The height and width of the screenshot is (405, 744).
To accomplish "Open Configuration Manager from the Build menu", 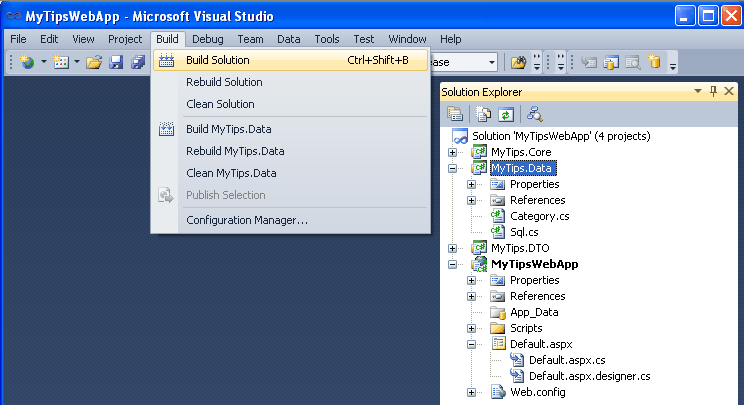I will (x=246, y=220).
